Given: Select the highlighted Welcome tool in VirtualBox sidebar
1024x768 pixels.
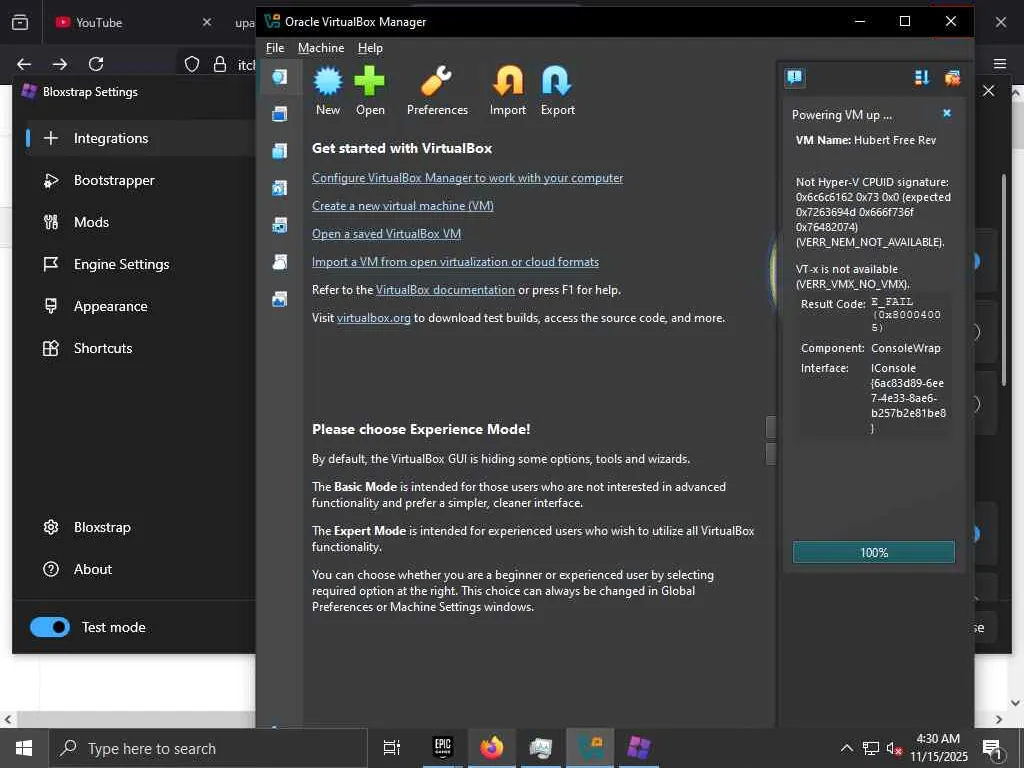Looking at the screenshot, I should (280, 77).
